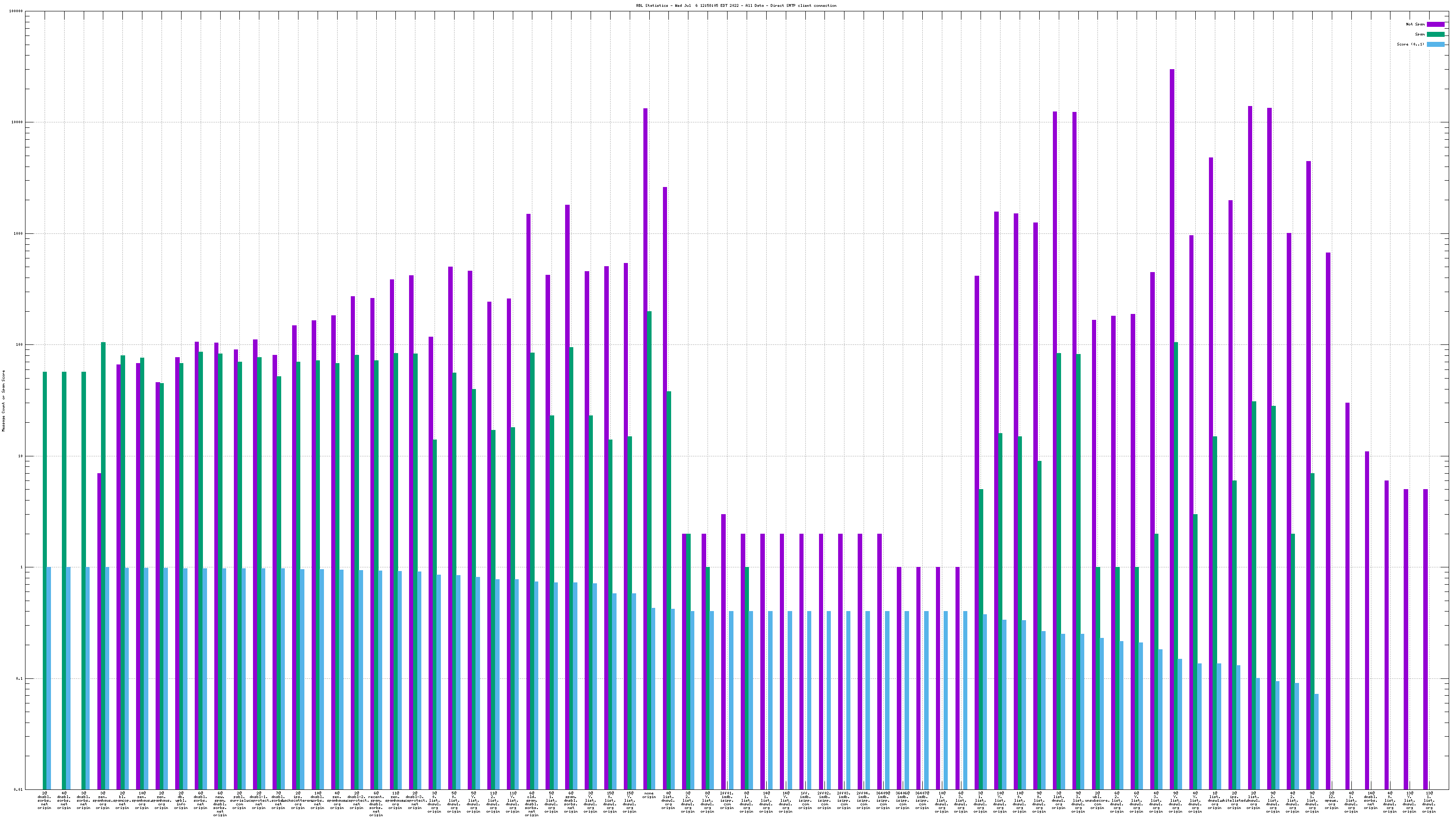Click the Message Count or Spam Score axis label
Viewport: 1456px width, 819px height.
click(3, 401)
